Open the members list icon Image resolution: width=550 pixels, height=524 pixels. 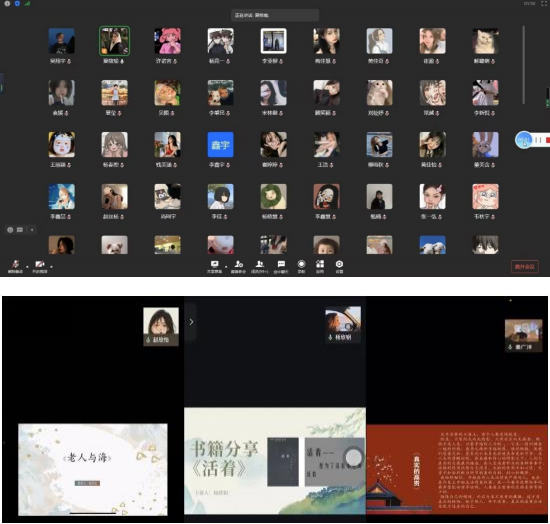click(260, 264)
